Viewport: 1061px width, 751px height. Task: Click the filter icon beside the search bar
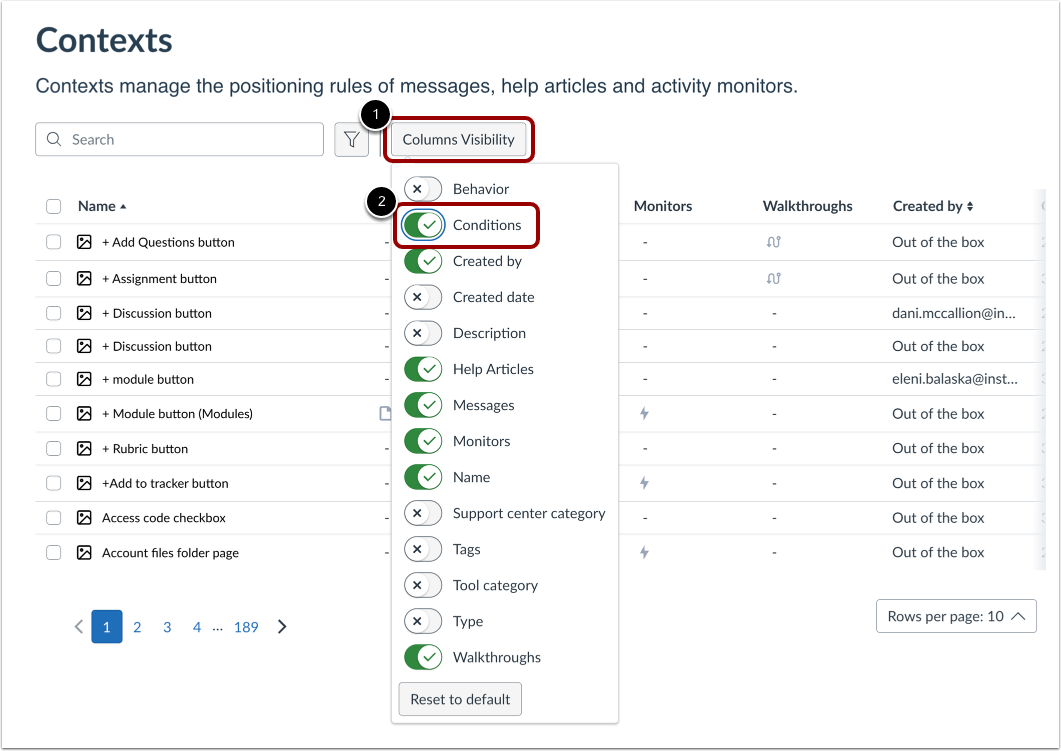coord(351,139)
